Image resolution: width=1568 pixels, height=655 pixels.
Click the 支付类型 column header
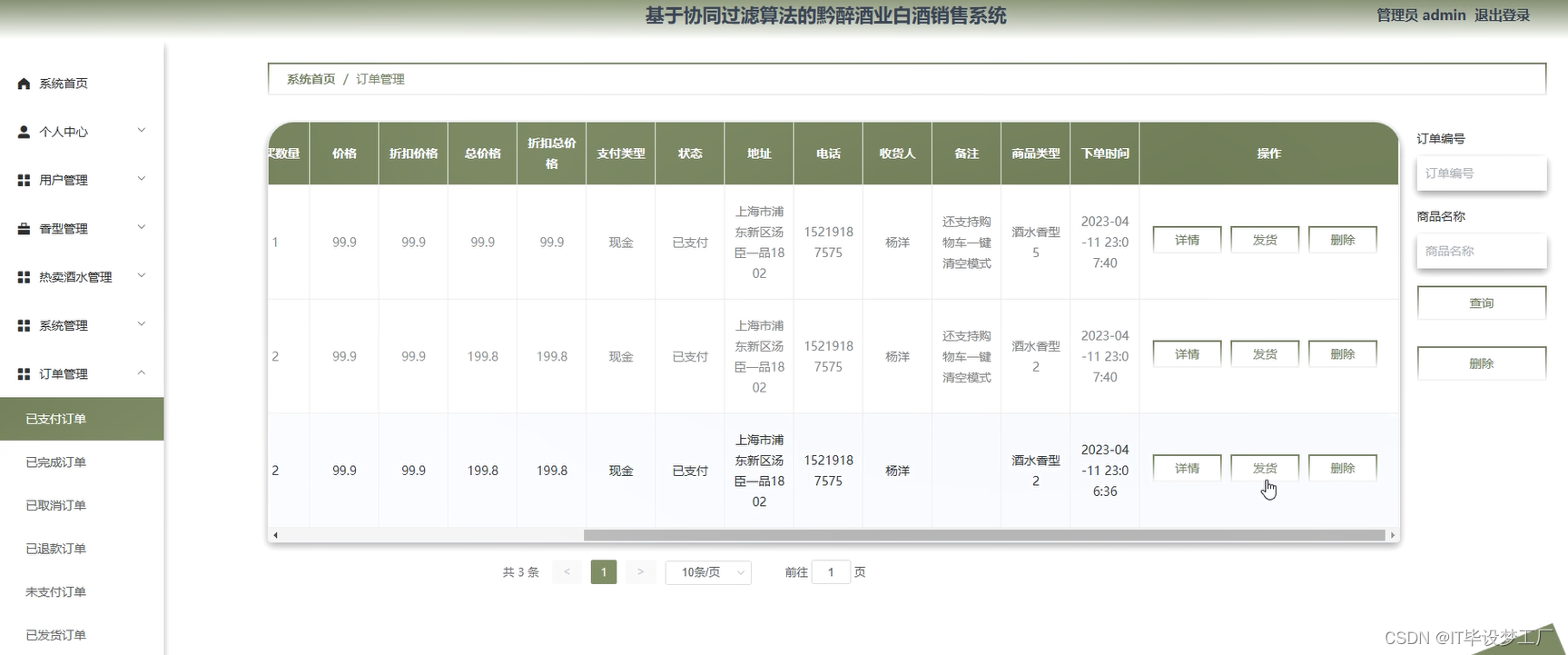621,154
